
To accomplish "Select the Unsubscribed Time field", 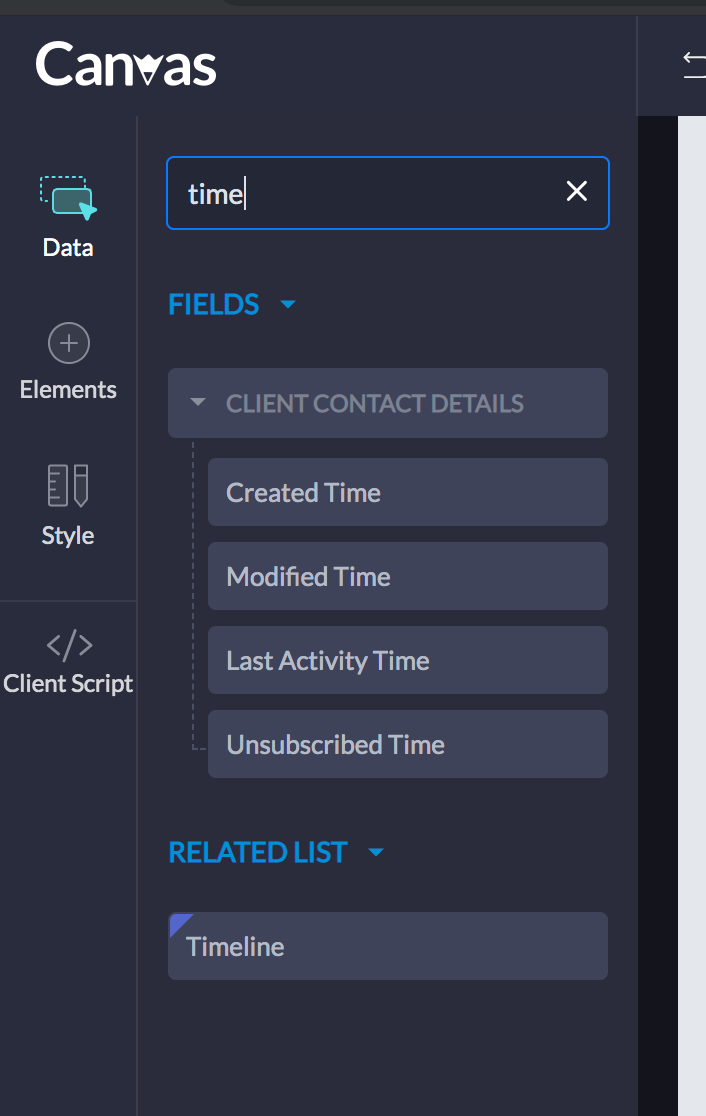I will (407, 744).
